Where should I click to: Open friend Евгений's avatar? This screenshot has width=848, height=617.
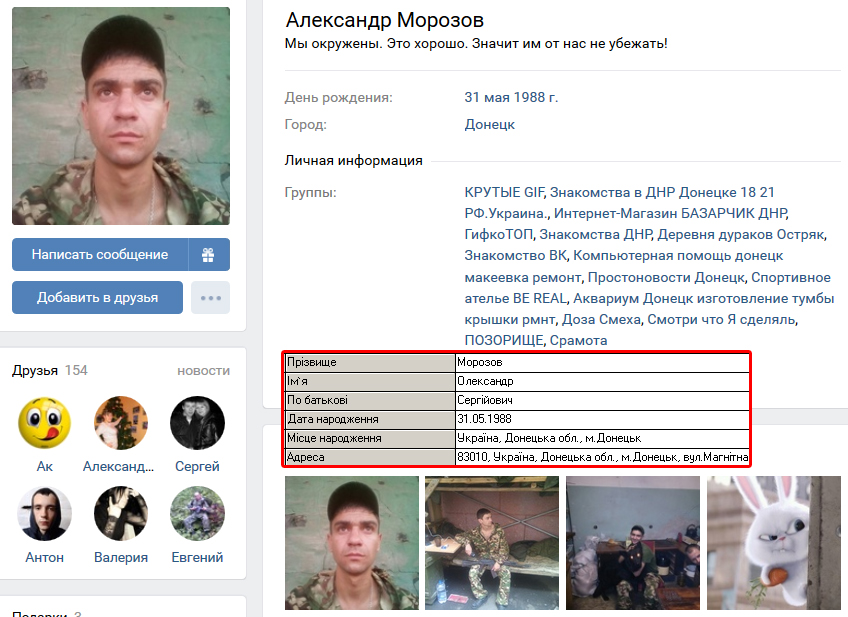point(197,513)
